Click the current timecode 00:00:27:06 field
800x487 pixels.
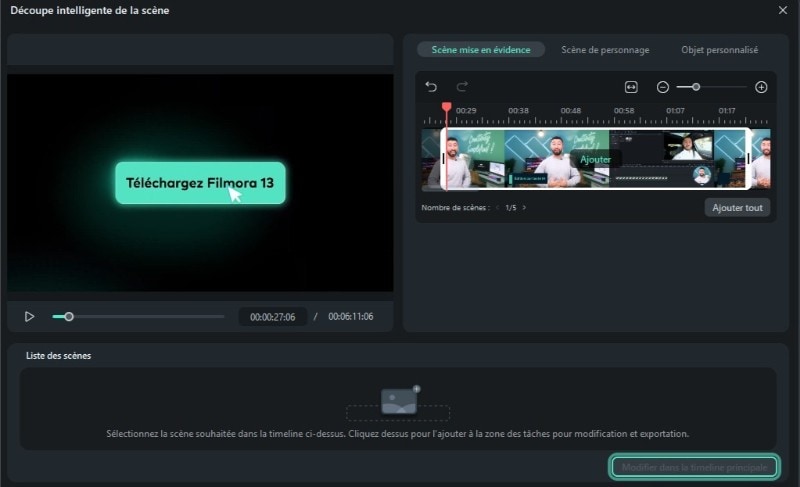click(x=272, y=317)
